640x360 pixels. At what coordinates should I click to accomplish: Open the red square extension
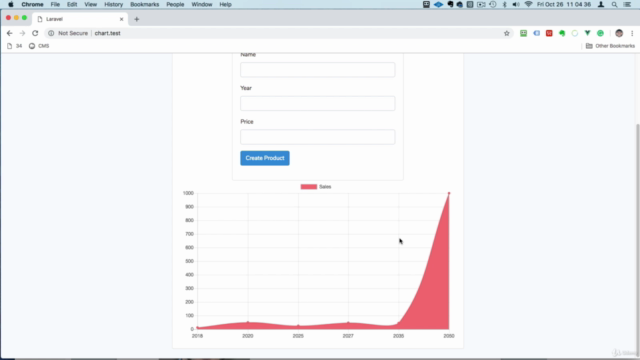click(x=549, y=33)
